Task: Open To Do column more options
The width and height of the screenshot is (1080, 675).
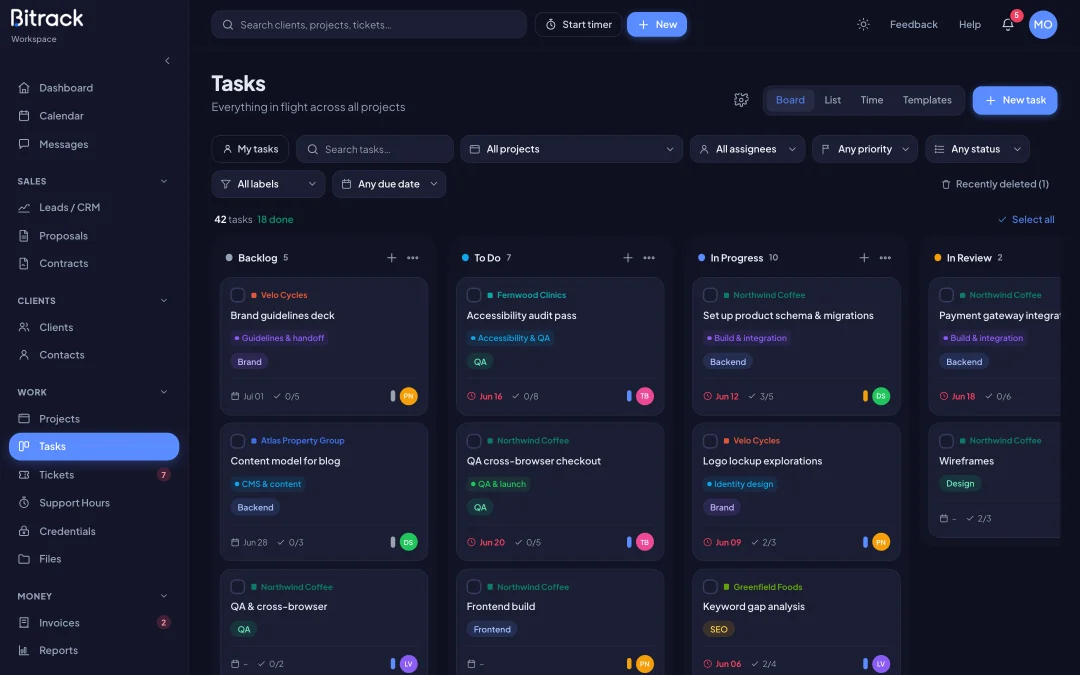Action: [x=649, y=258]
